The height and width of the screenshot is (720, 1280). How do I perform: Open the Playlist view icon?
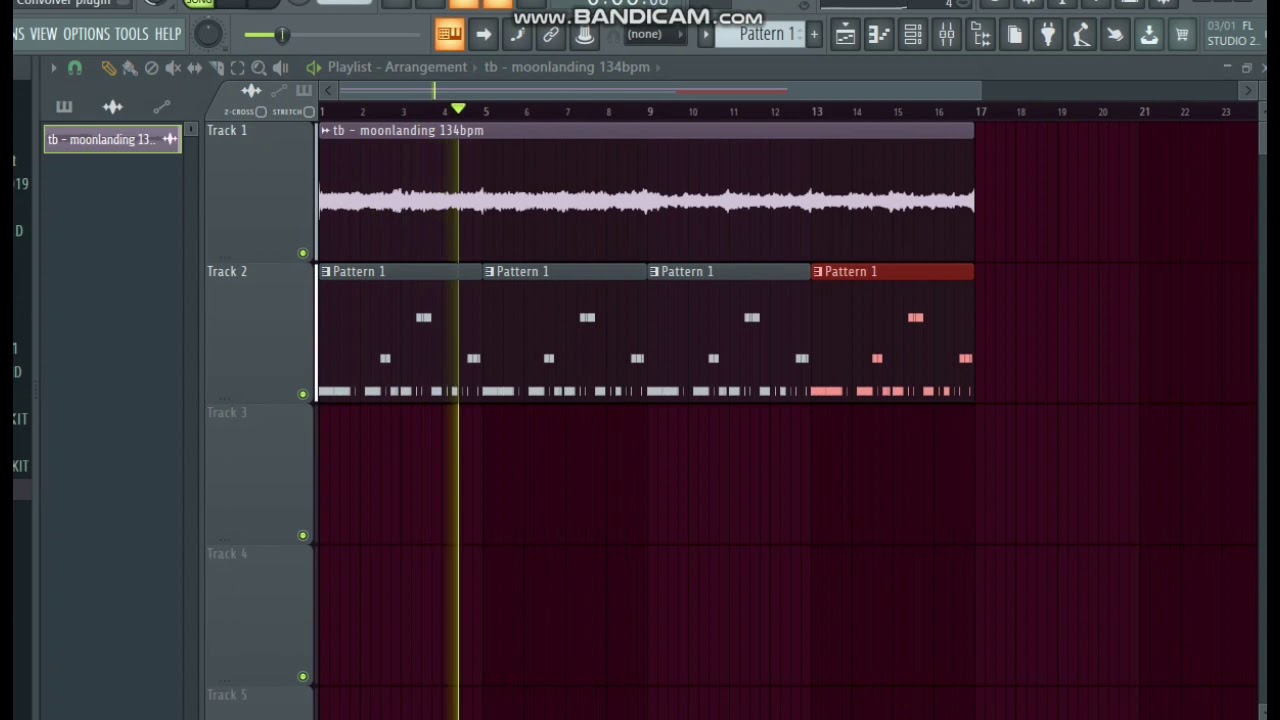tap(845, 35)
